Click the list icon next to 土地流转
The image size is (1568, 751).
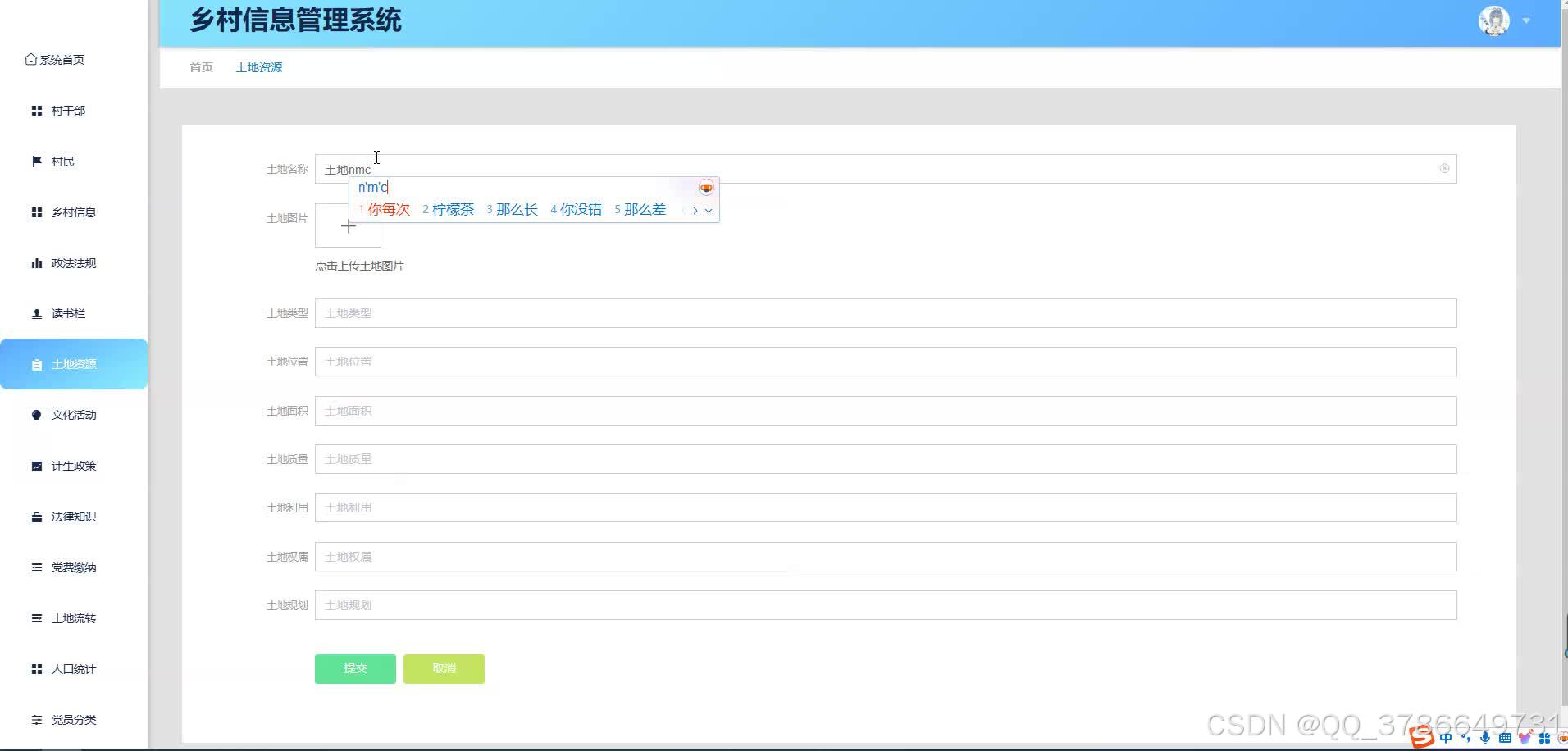pyautogui.click(x=37, y=618)
